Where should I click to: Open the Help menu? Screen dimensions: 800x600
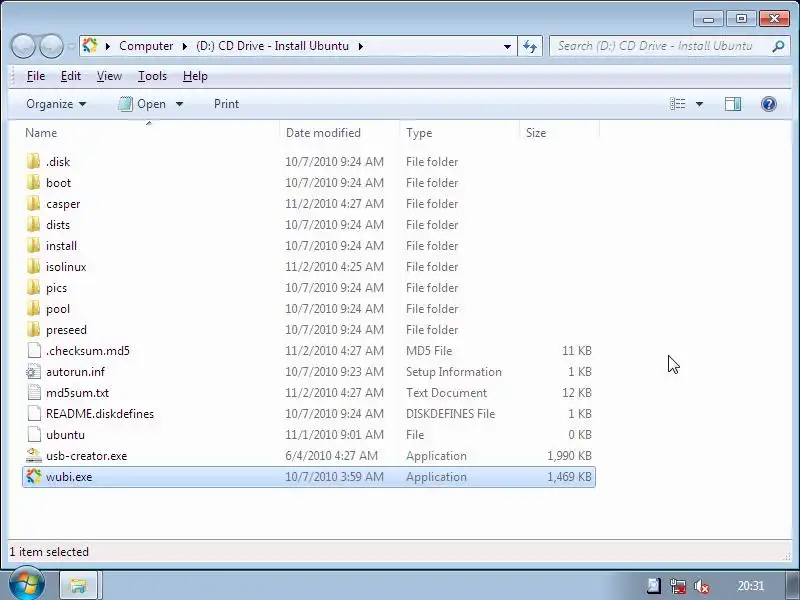[x=195, y=76]
